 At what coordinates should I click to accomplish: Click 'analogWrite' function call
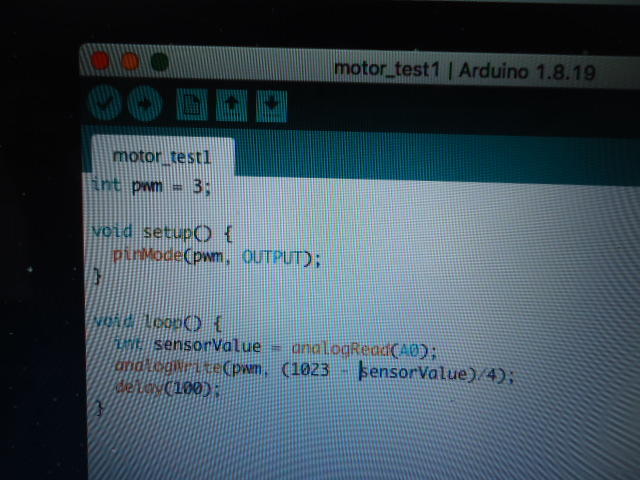[x=168, y=367]
